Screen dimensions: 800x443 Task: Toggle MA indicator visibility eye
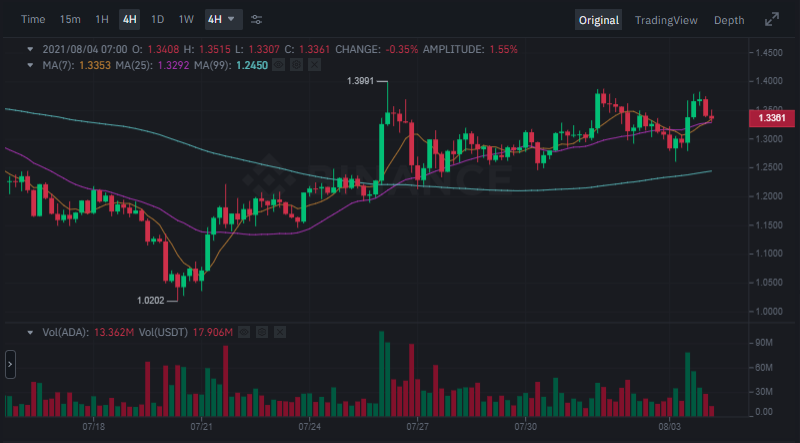[278, 65]
